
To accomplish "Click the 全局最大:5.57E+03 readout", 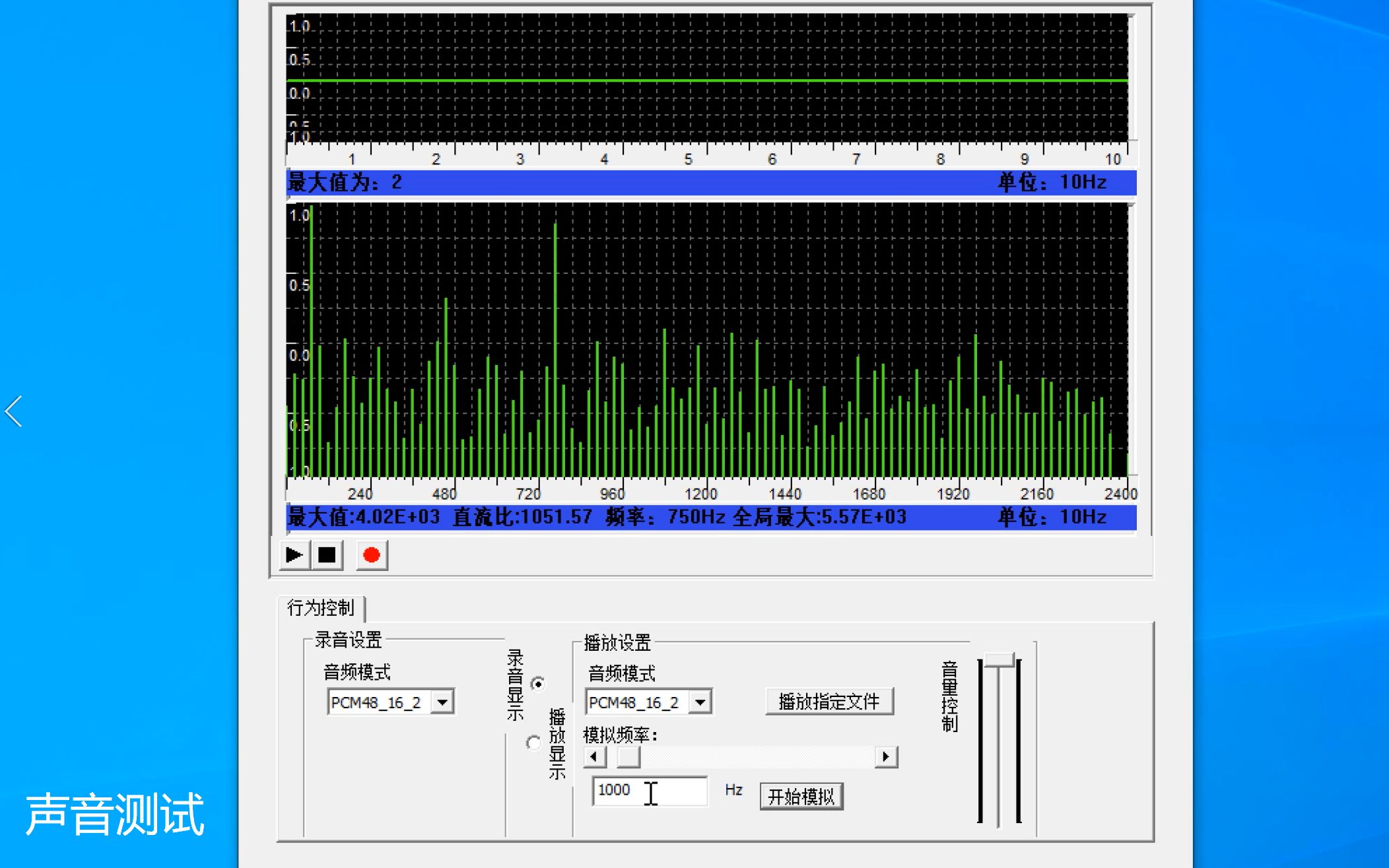I will click(819, 517).
